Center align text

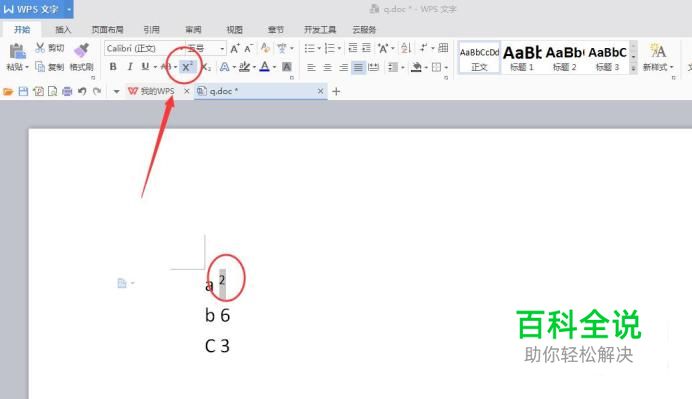point(327,67)
